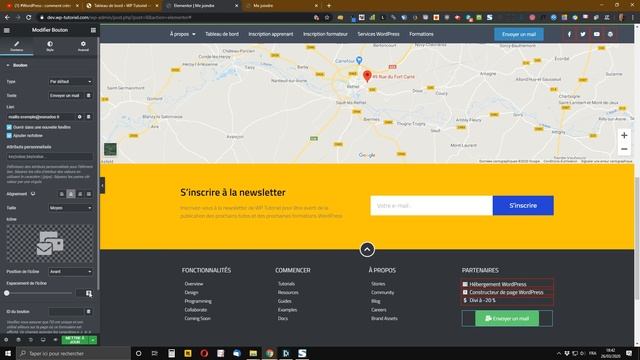Image resolution: width=640 pixels, height=360 pixels.
Task: Open Facebook social icon
Action: (569, 34)
